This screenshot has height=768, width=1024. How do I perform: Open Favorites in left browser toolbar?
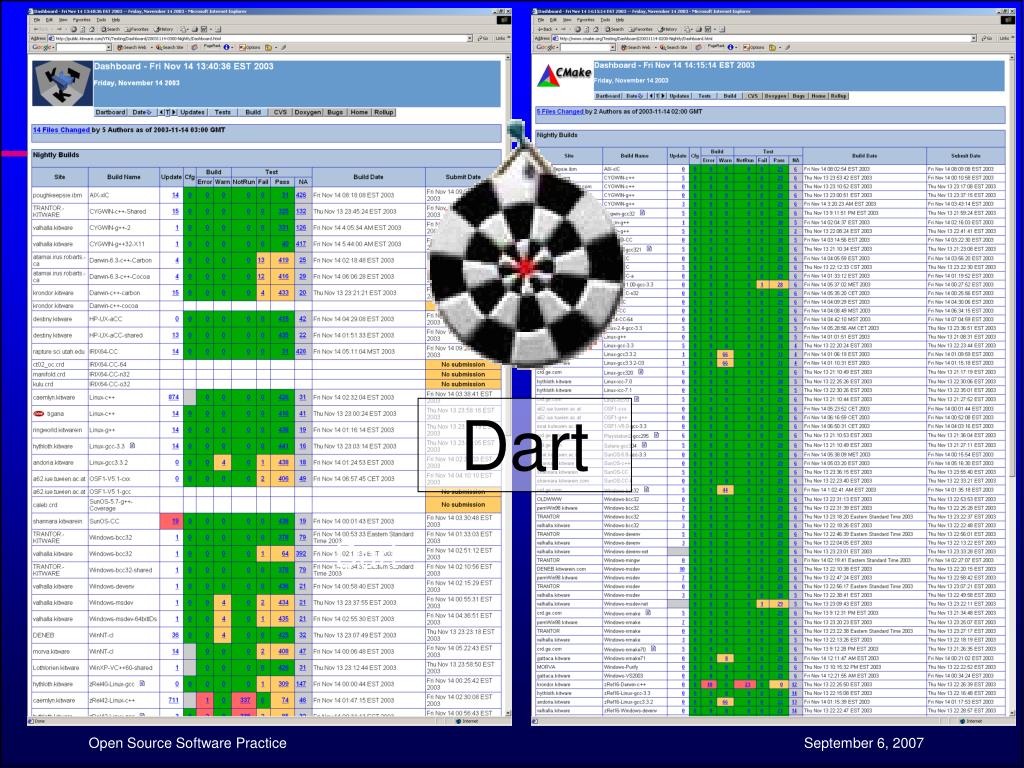point(136,29)
